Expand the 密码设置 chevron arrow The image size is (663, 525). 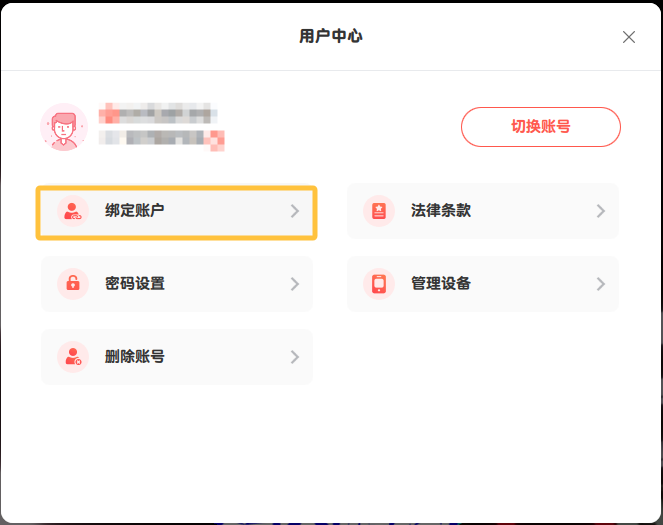pos(295,284)
